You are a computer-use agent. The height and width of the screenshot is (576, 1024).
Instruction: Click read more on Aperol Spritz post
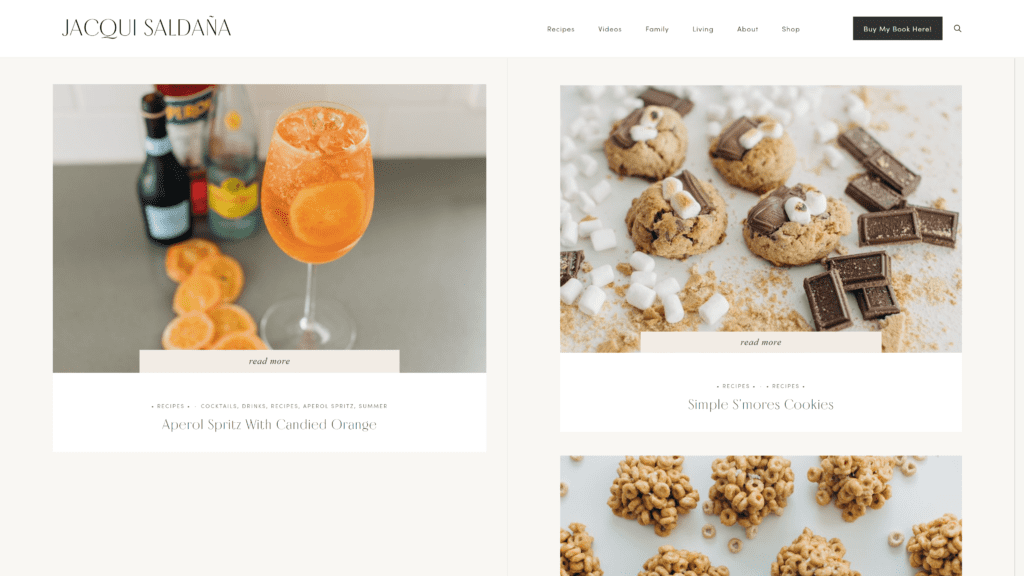click(x=269, y=361)
